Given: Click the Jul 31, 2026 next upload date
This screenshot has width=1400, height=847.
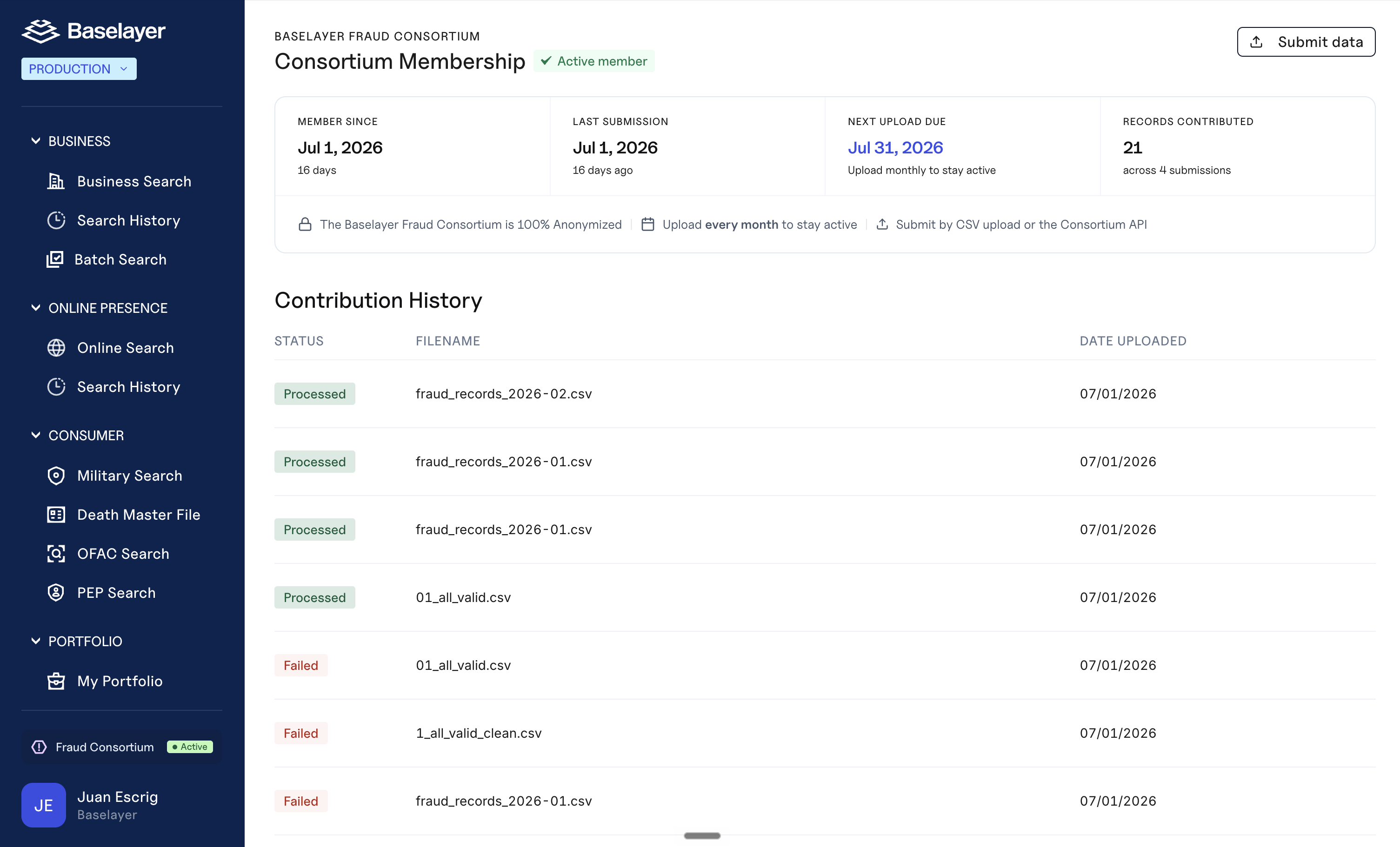Looking at the screenshot, I should [x=895, y=148].
